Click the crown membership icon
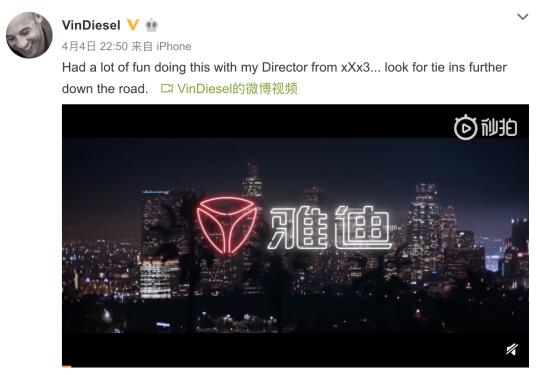536x375 pixels. pos(151,25)
